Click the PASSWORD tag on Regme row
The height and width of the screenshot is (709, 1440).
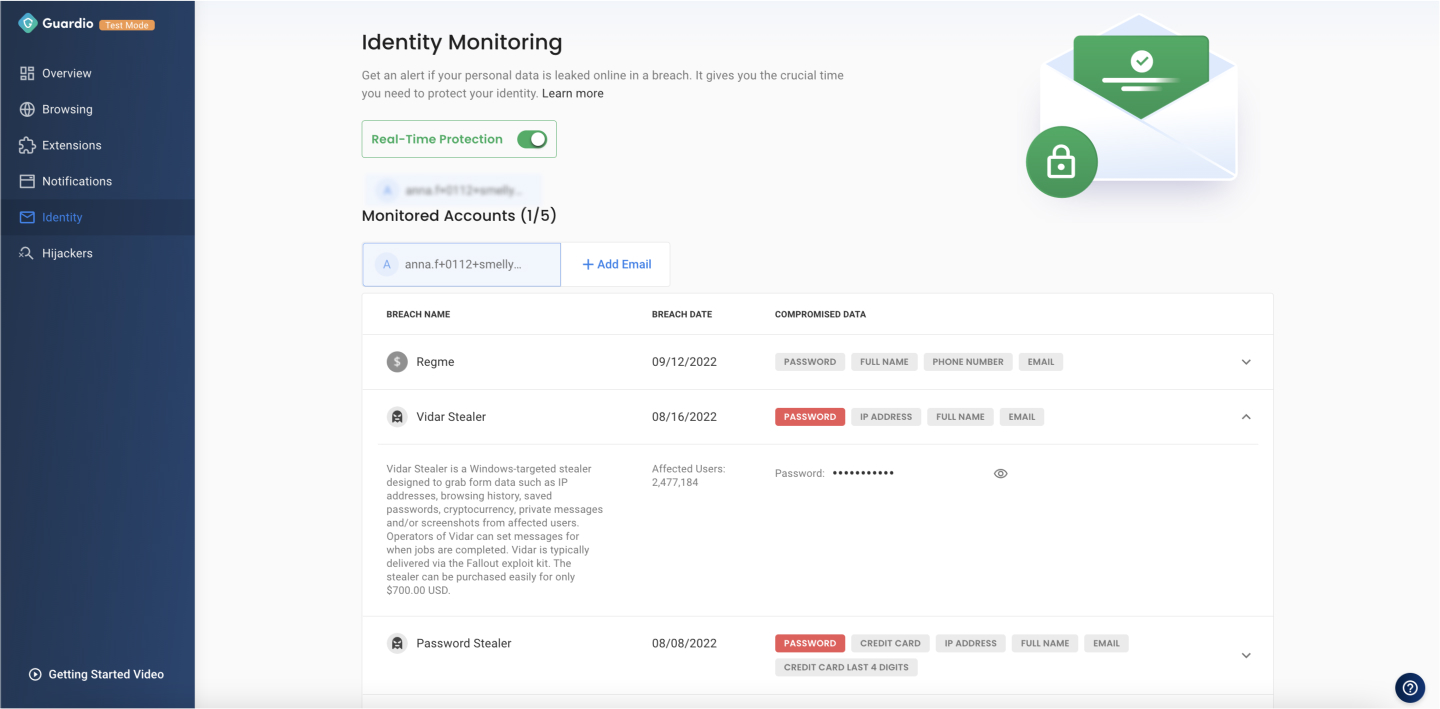click(810, 362)
